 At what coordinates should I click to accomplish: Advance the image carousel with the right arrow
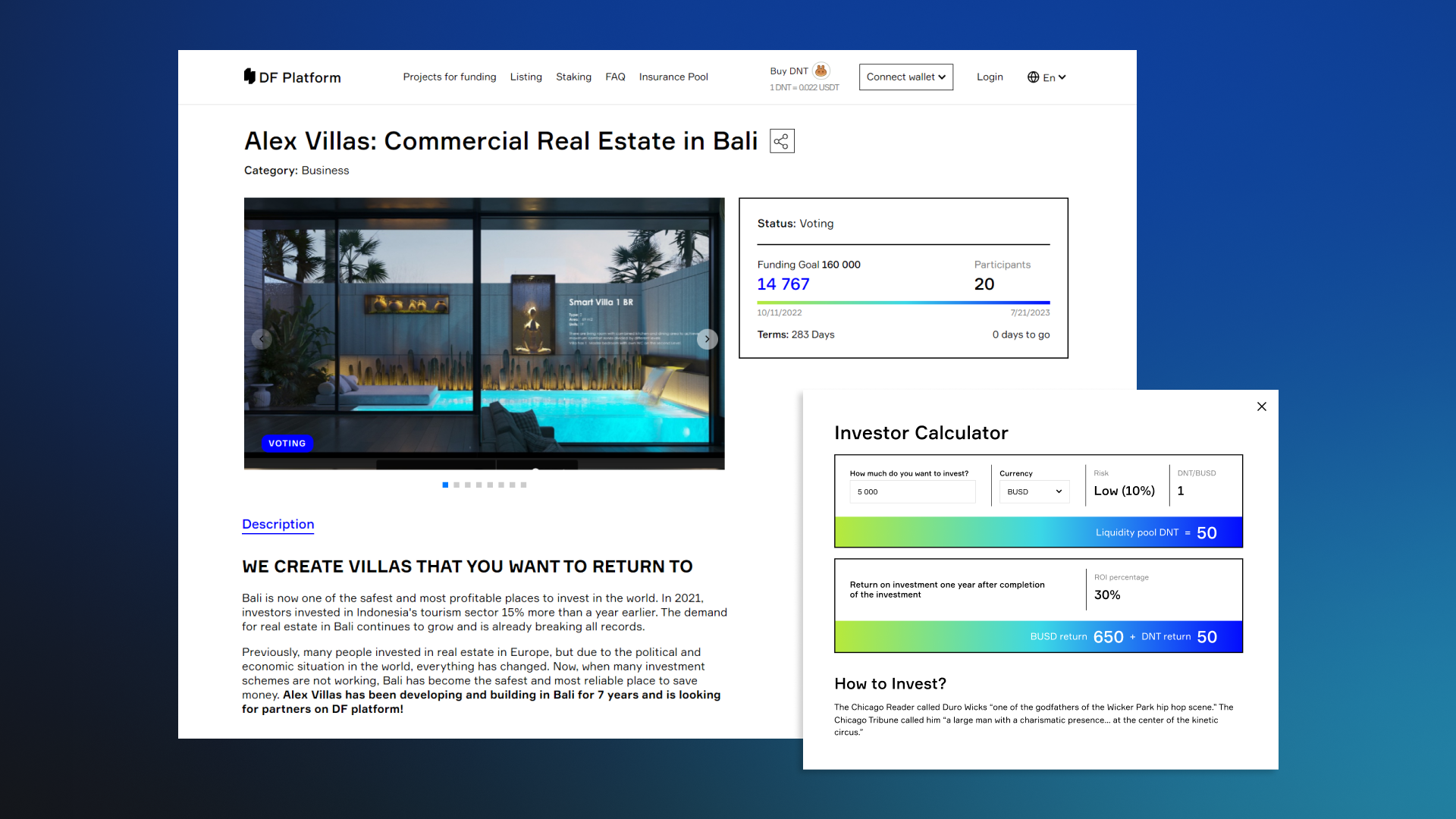(x=707, y=339)
